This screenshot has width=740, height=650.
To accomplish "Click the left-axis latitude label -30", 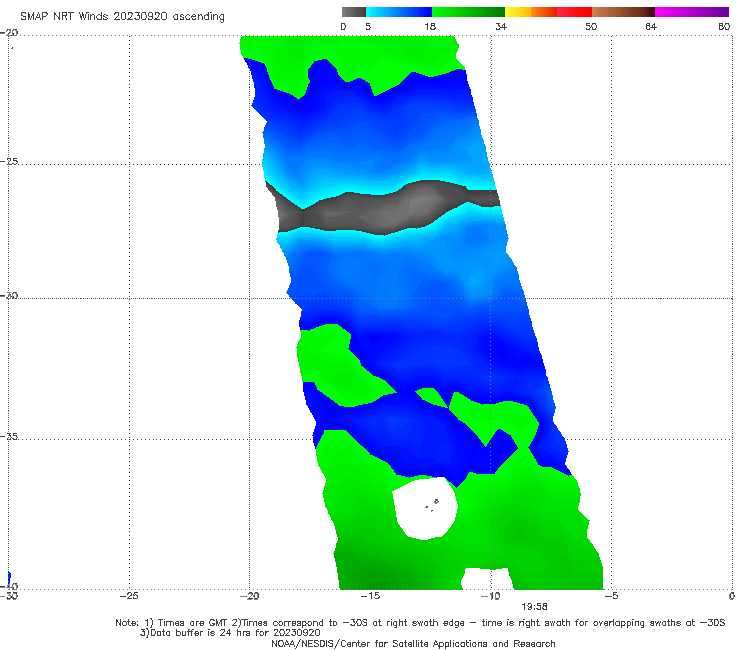I will (10, 295).
